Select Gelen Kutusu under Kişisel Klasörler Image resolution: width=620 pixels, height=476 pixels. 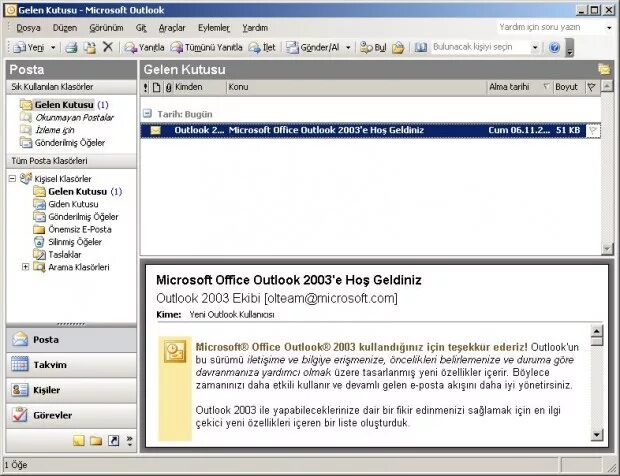click(x=78, y=192)
